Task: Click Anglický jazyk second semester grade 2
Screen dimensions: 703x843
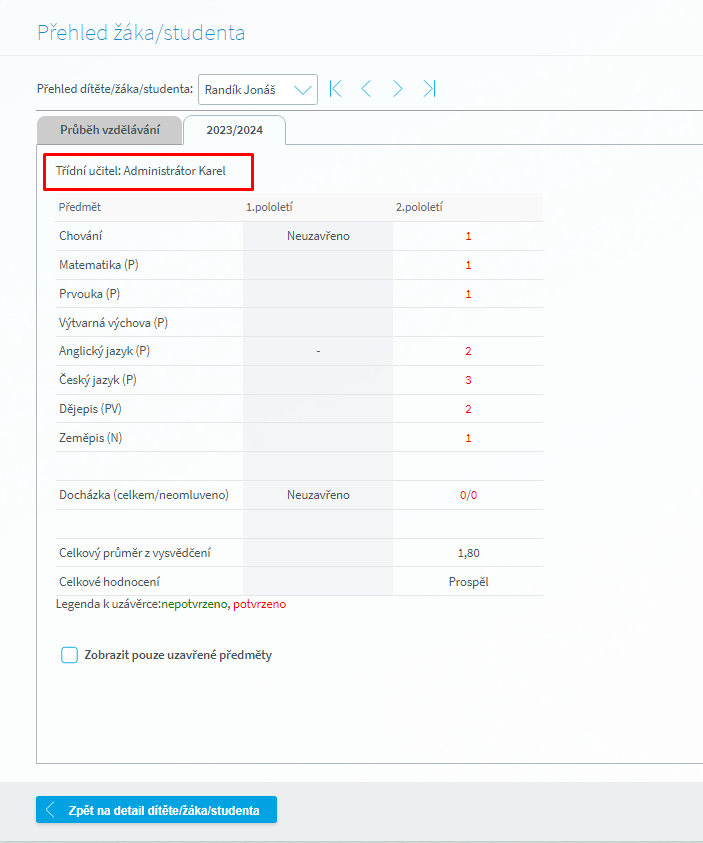Action: tap(468, 351)
